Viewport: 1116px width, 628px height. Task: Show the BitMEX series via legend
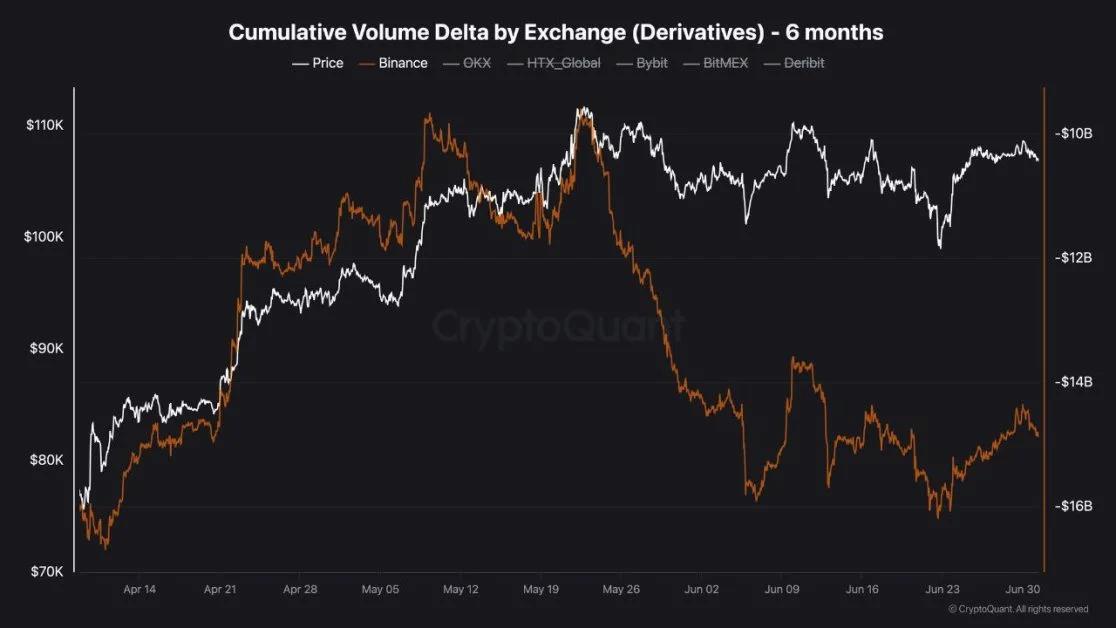click(716, 63)
